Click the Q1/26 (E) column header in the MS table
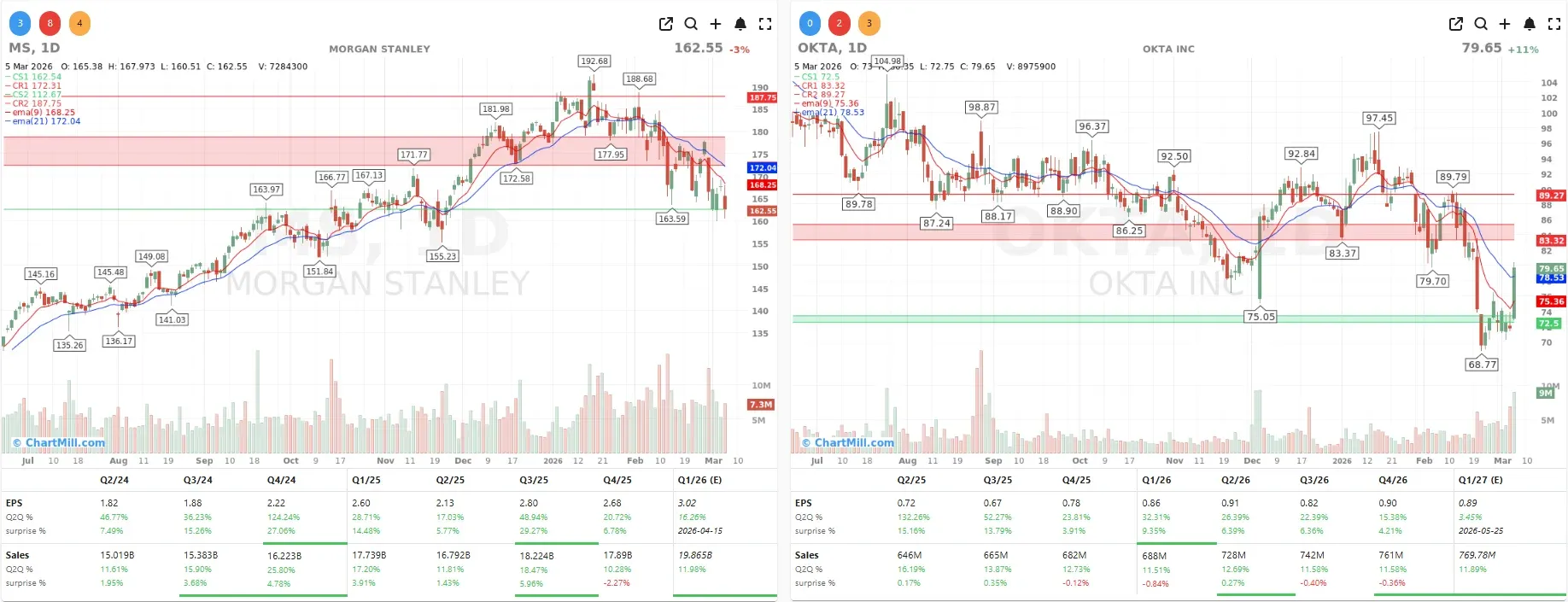The image size is (1568, 602). point(699,480)
